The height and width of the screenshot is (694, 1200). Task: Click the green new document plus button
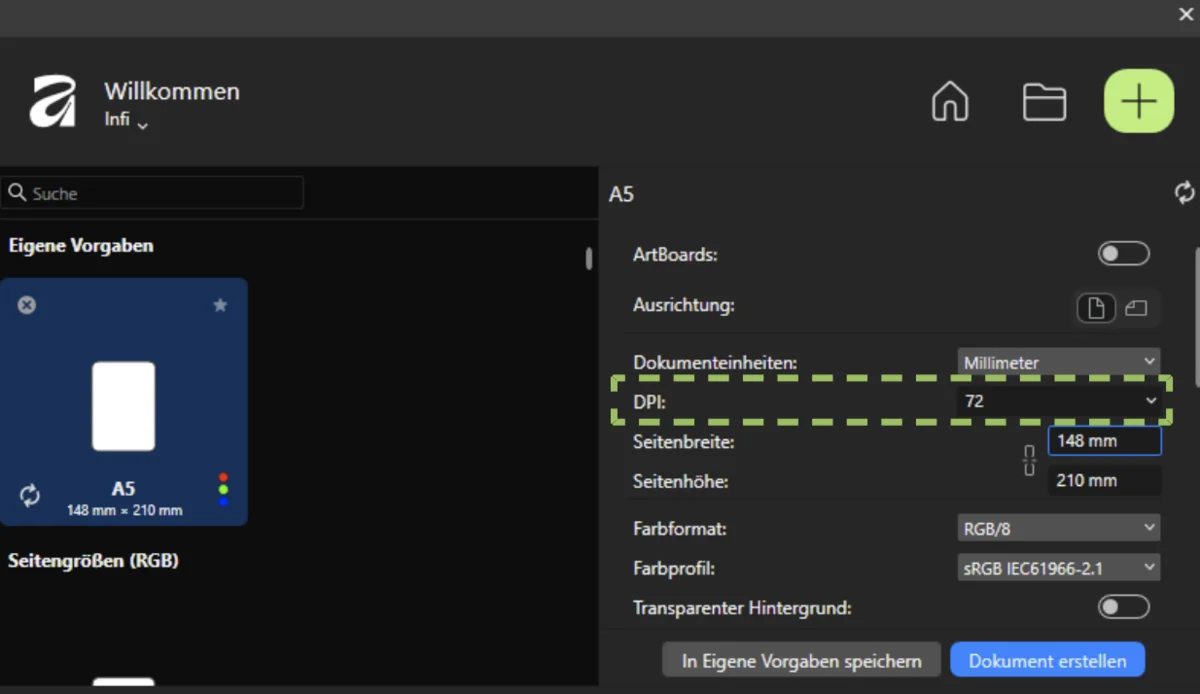click(1139, 101)
